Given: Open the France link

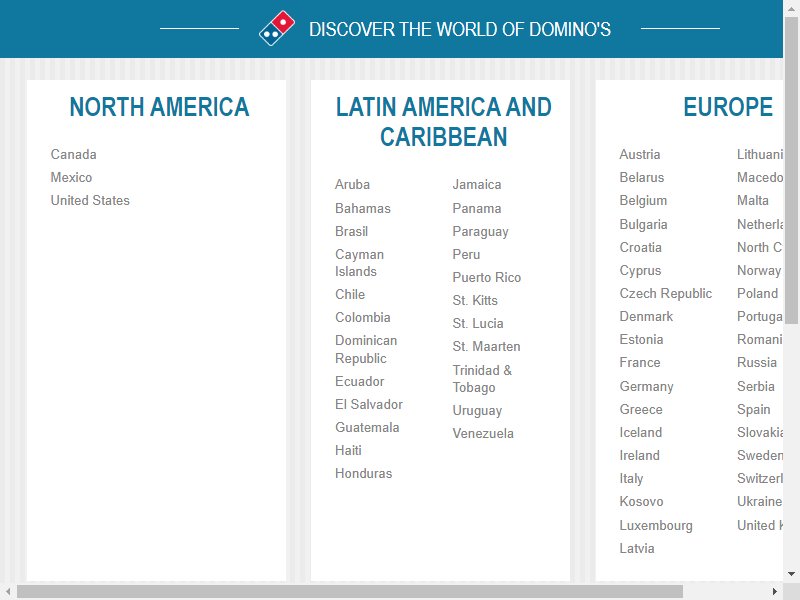Looking at the screenshot, I should pyautogui.click(x=640, y=362).
